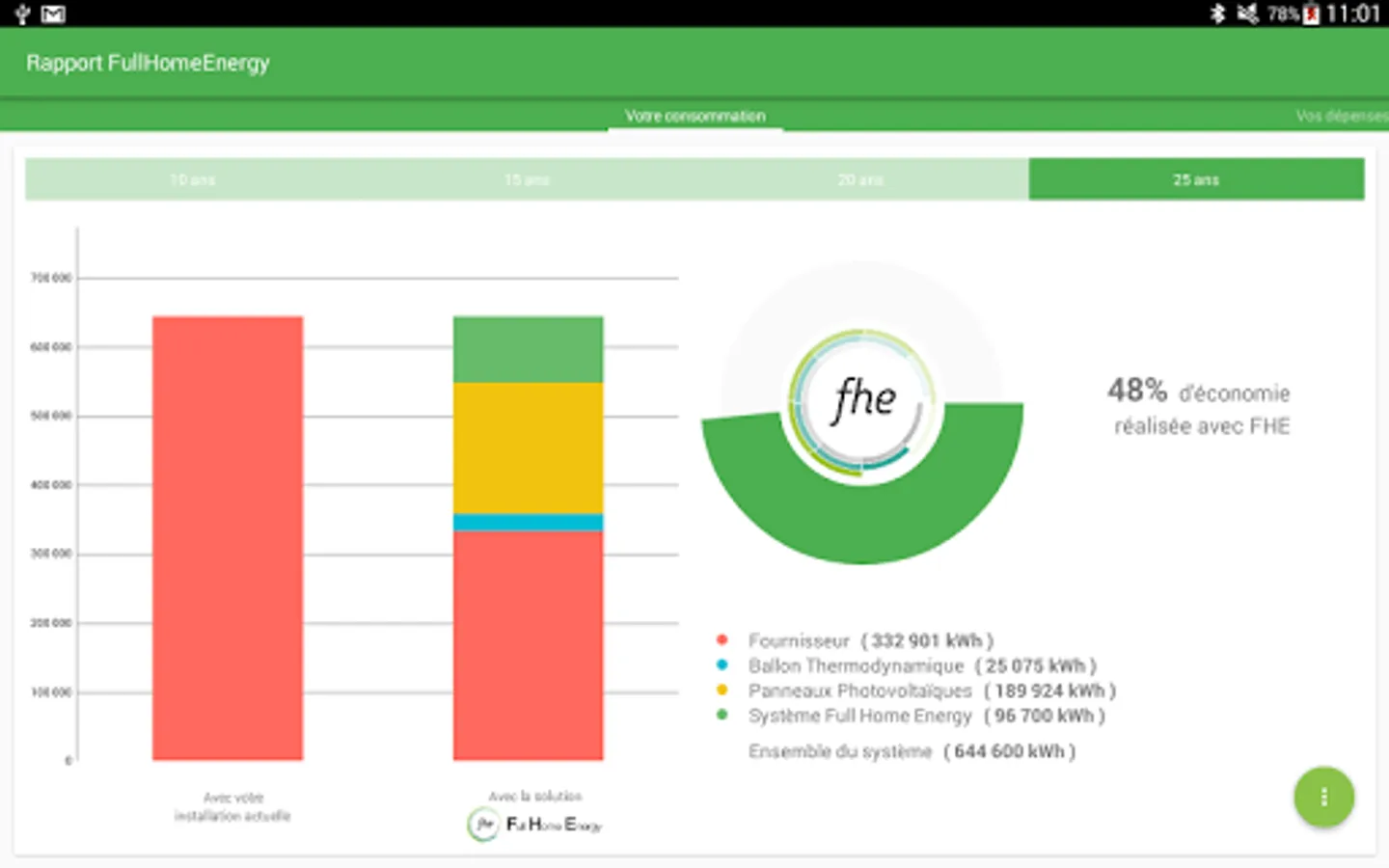Tap the muted sound icon in status bar
This screenshot has width=1389, height=868.
tap(1248, 14)
